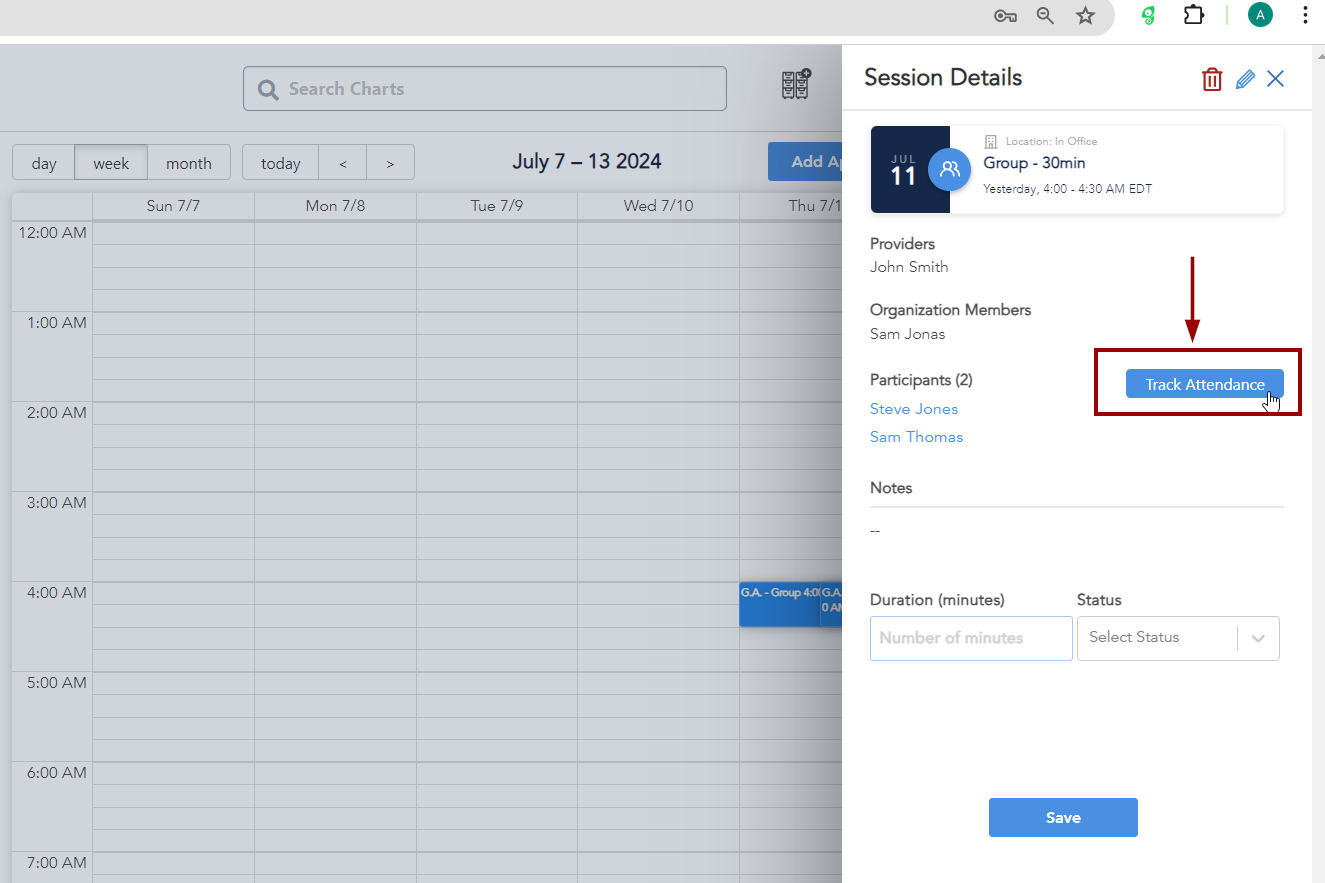Jump to today in the calendar
Image resolution: width=1325 pixels, height=883 pixels.
click(x=280, y=163)
